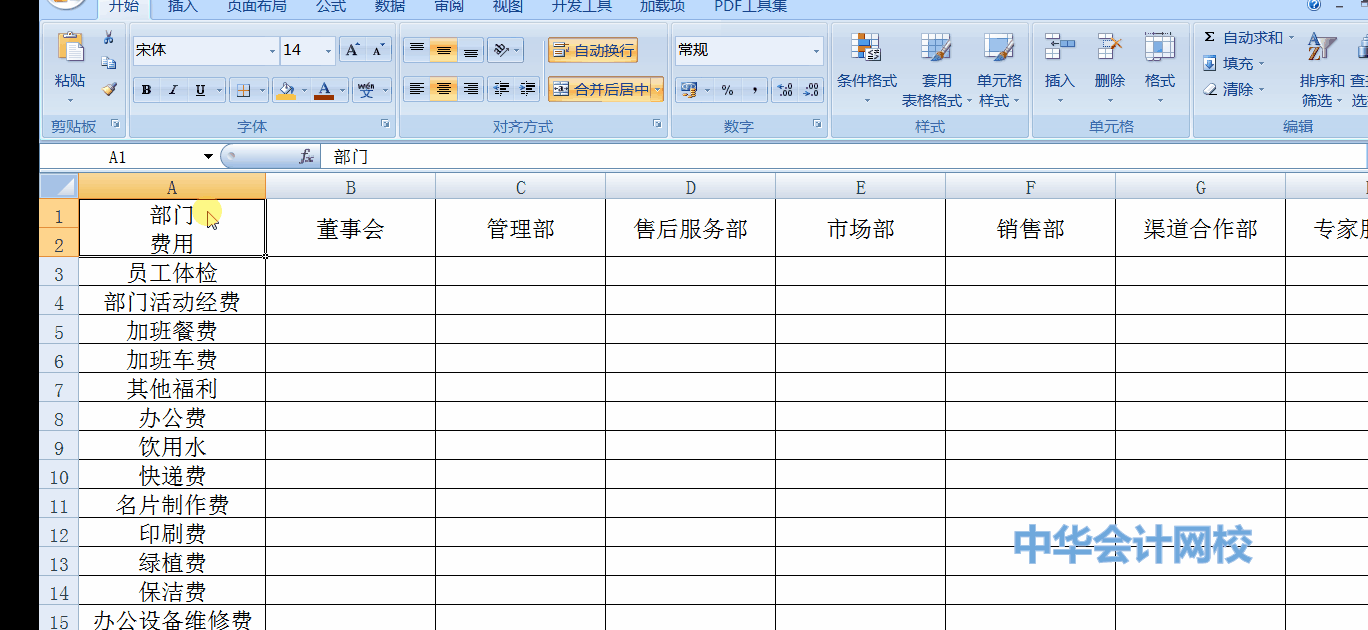The width and height of the screenshot is (1368, 630).
Task: Switch to the Insert (插入) tab
Action: click(183, 7)
